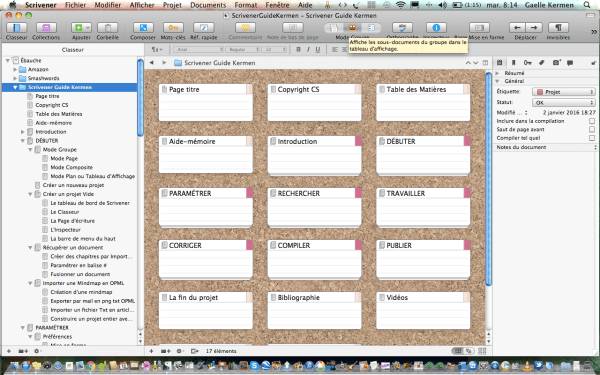The width and height of the screenshot is (600, 375).
Task: Select the corkboard view mode button
Action: (x=352, y=28)
